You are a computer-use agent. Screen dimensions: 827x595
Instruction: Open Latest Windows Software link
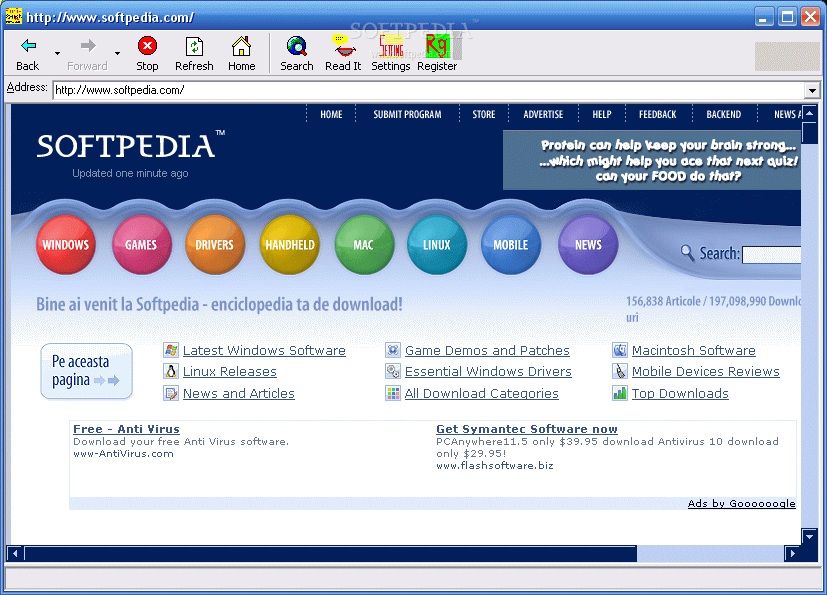(x=264, y=351)
